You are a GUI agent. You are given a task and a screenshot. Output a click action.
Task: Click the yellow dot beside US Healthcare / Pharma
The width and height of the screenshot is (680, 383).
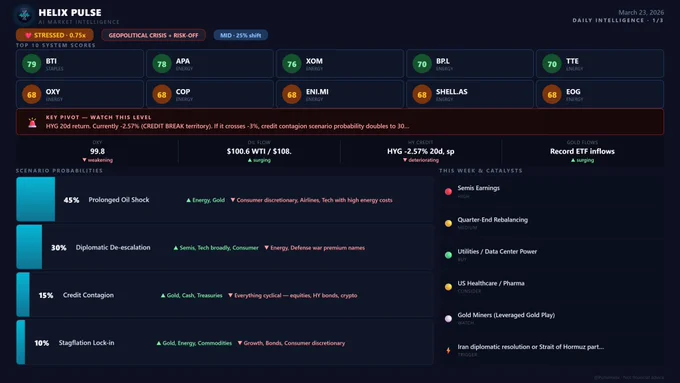(448, 287)
